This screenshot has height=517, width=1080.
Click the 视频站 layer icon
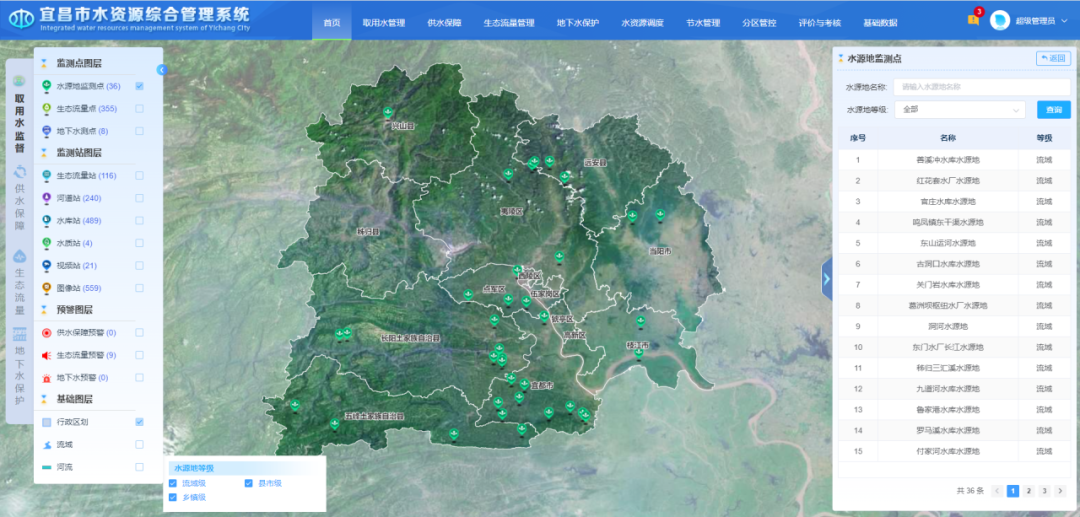coord(46,265)
